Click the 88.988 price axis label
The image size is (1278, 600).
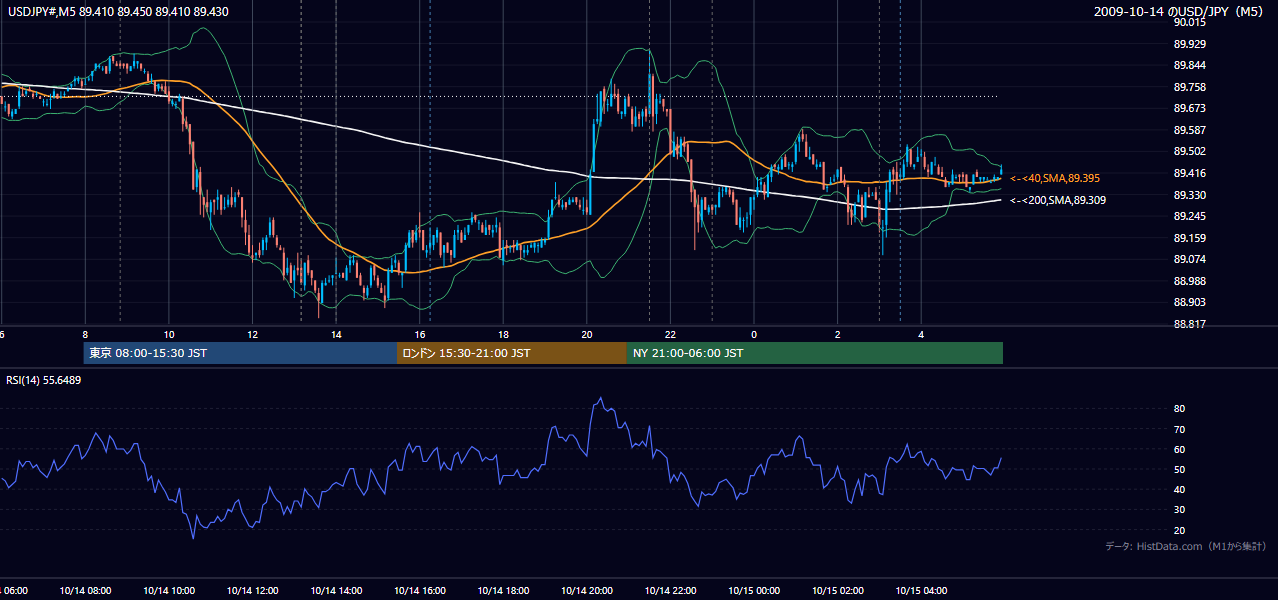point(1188,281)
